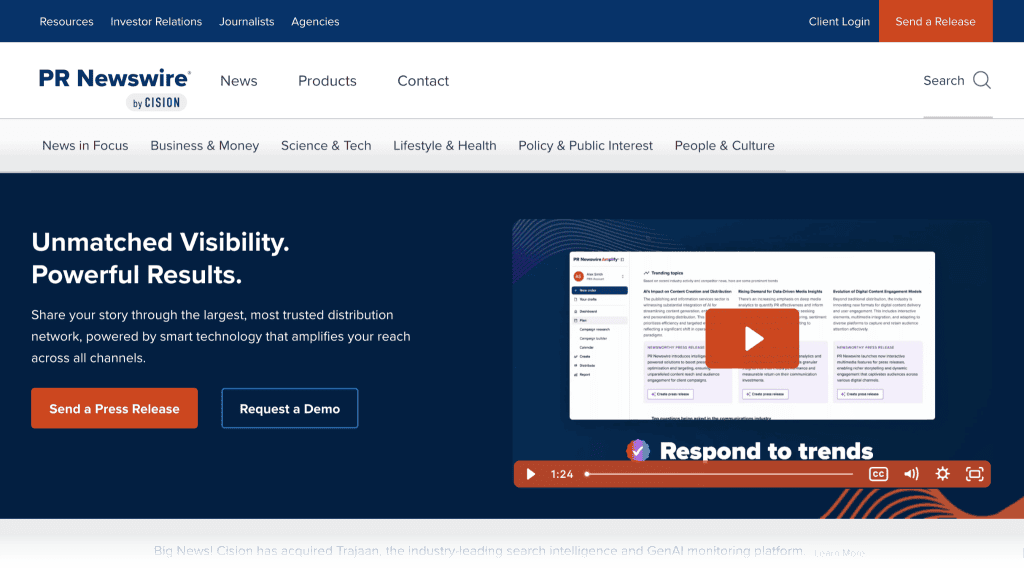Select the Business & Money tab
Image resolution: width=1024 pixels, height=568 pixels.
click(x=204, y=146)
